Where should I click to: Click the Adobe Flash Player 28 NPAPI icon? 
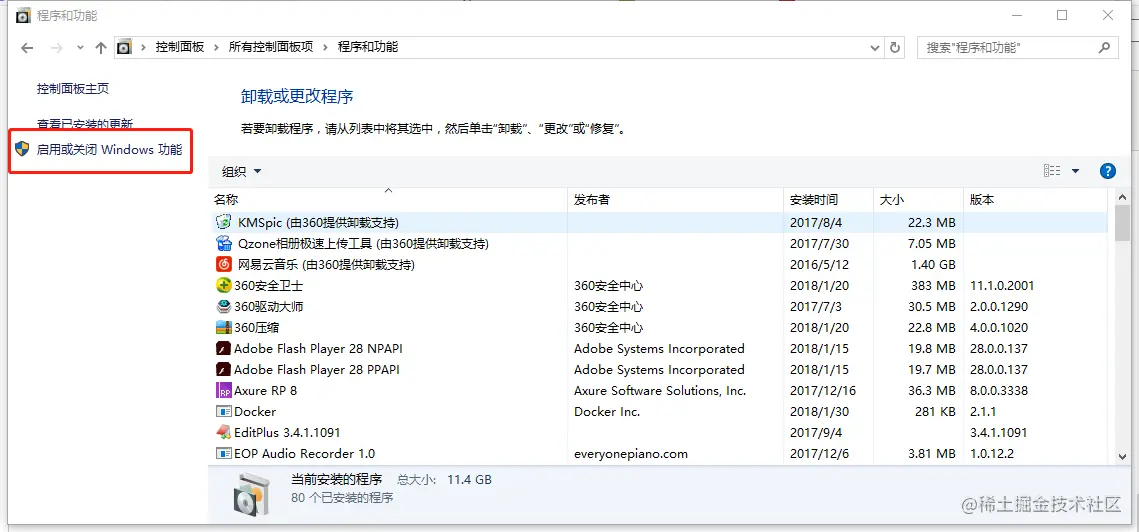pyautogui.click(x=224, y=348)
